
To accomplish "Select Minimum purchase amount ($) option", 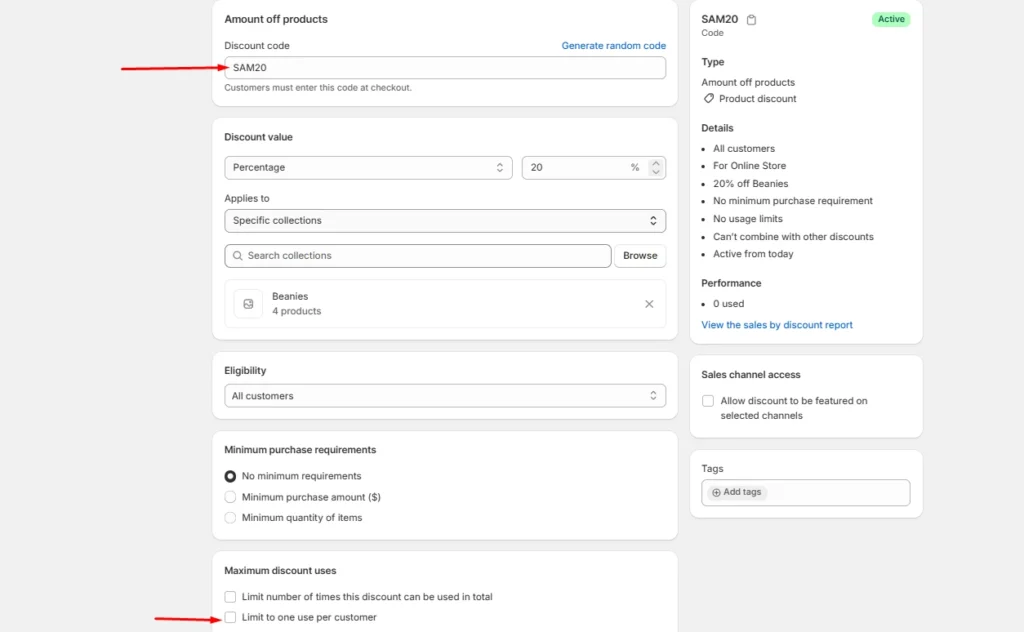I will tap(230, 497).
